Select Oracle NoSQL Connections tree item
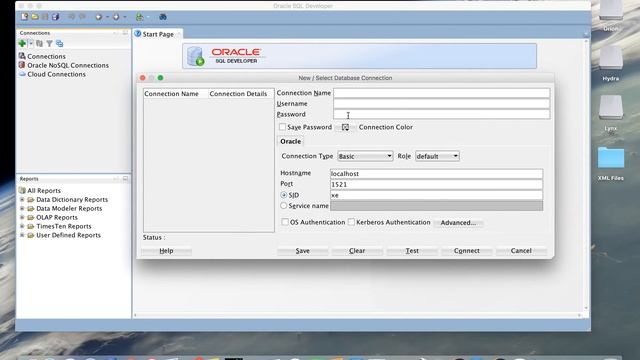Screen dimensions: 640x360 click(64, 65)
